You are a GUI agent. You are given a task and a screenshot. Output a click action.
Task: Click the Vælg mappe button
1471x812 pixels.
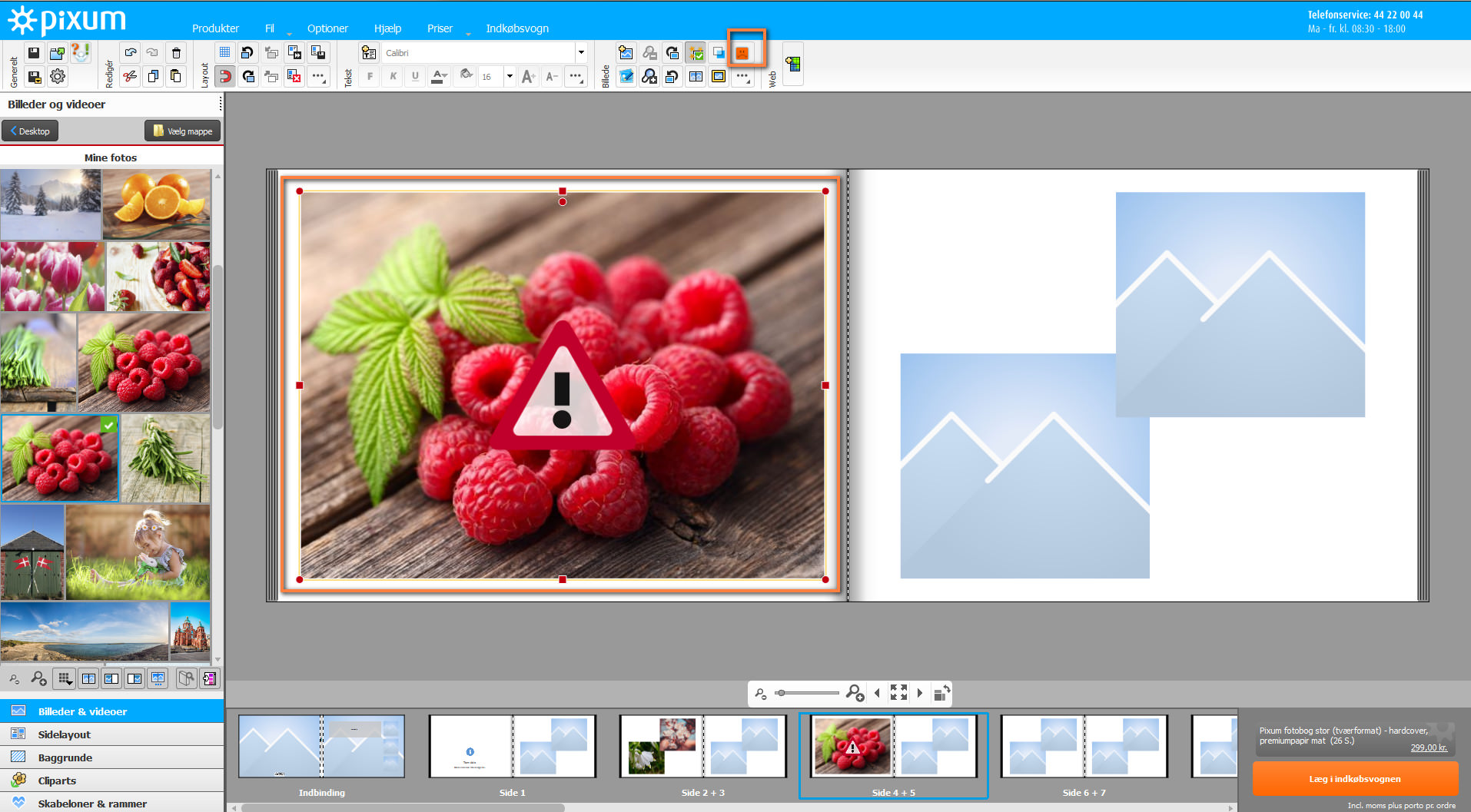(x=182, y=131)
